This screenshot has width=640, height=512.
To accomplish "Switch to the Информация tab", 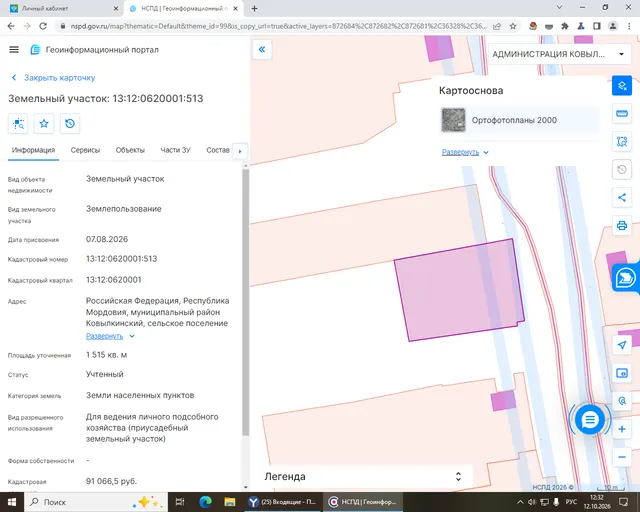I will click(33, 150).
